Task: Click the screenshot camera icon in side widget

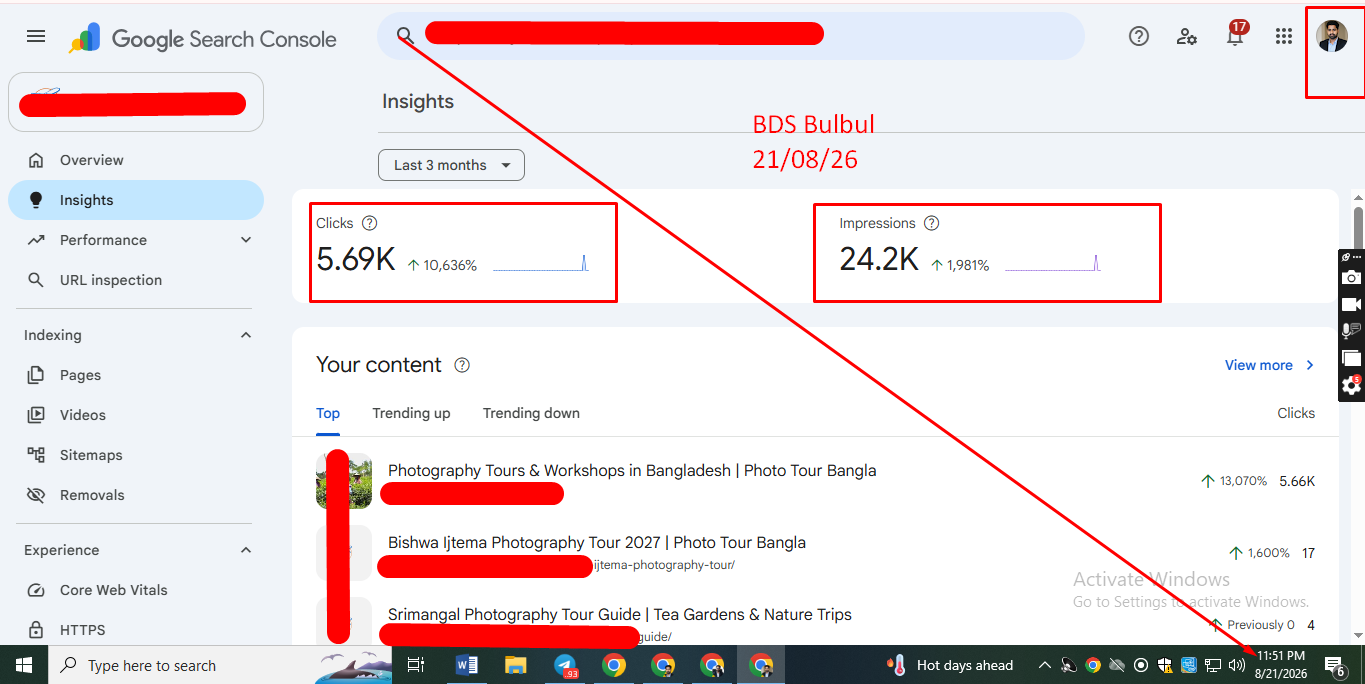Action: [x=1351, y=278]
